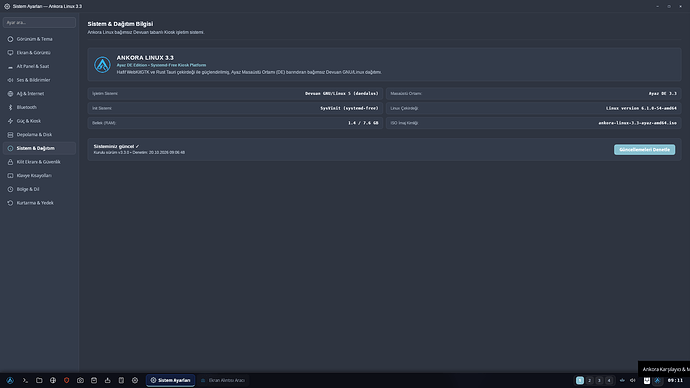Open the red shield security app
Viewport: 690px width, 388px height.
[66, 381]
